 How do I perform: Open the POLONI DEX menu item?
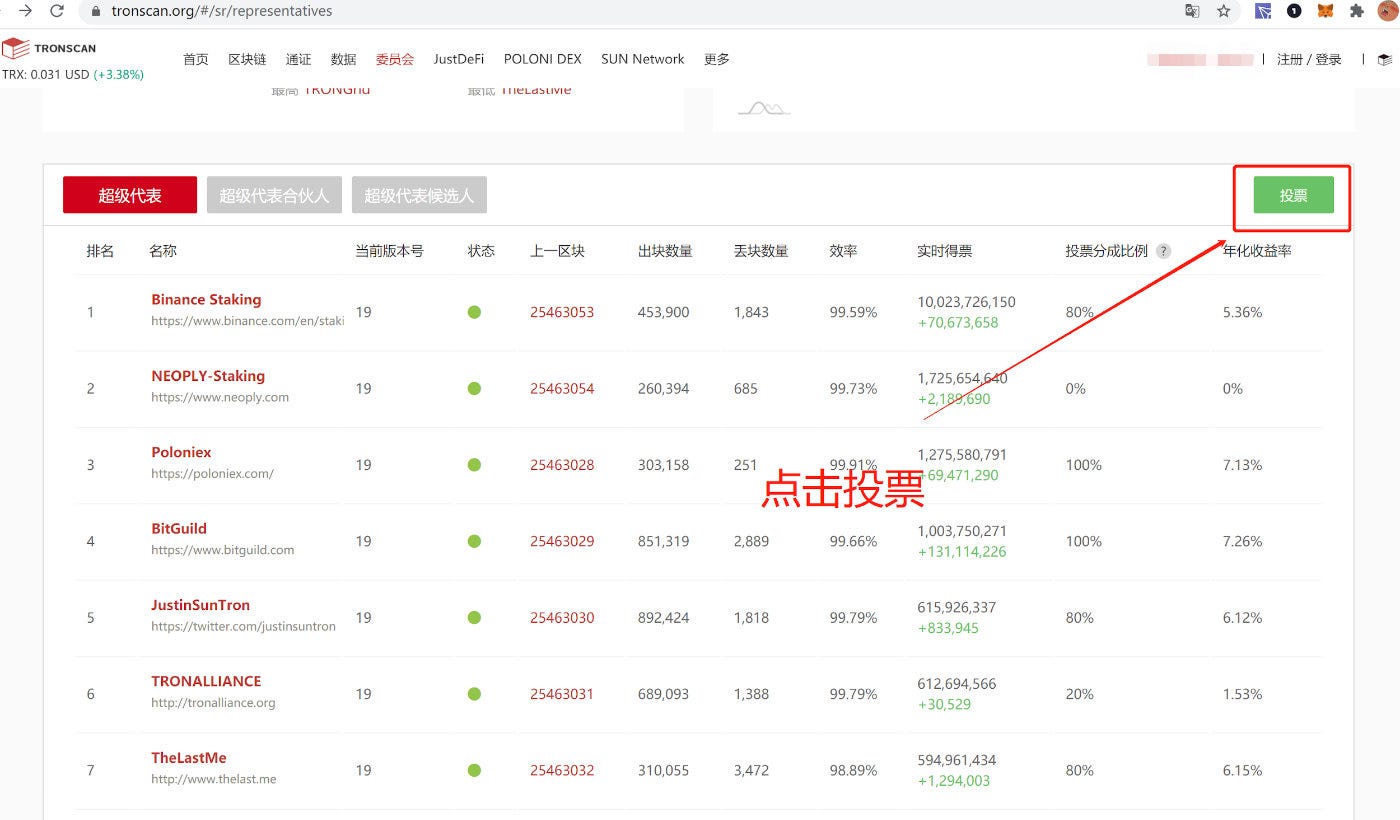click(x=542, y=59)
